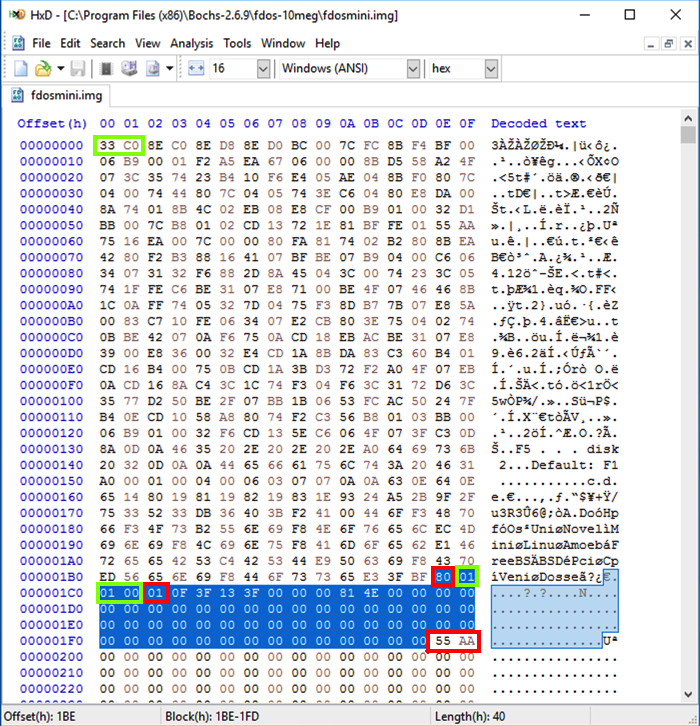Screen dimensions: 700x726
Task: Click the New file toolbar icon
Action: [x=21, y=69]
